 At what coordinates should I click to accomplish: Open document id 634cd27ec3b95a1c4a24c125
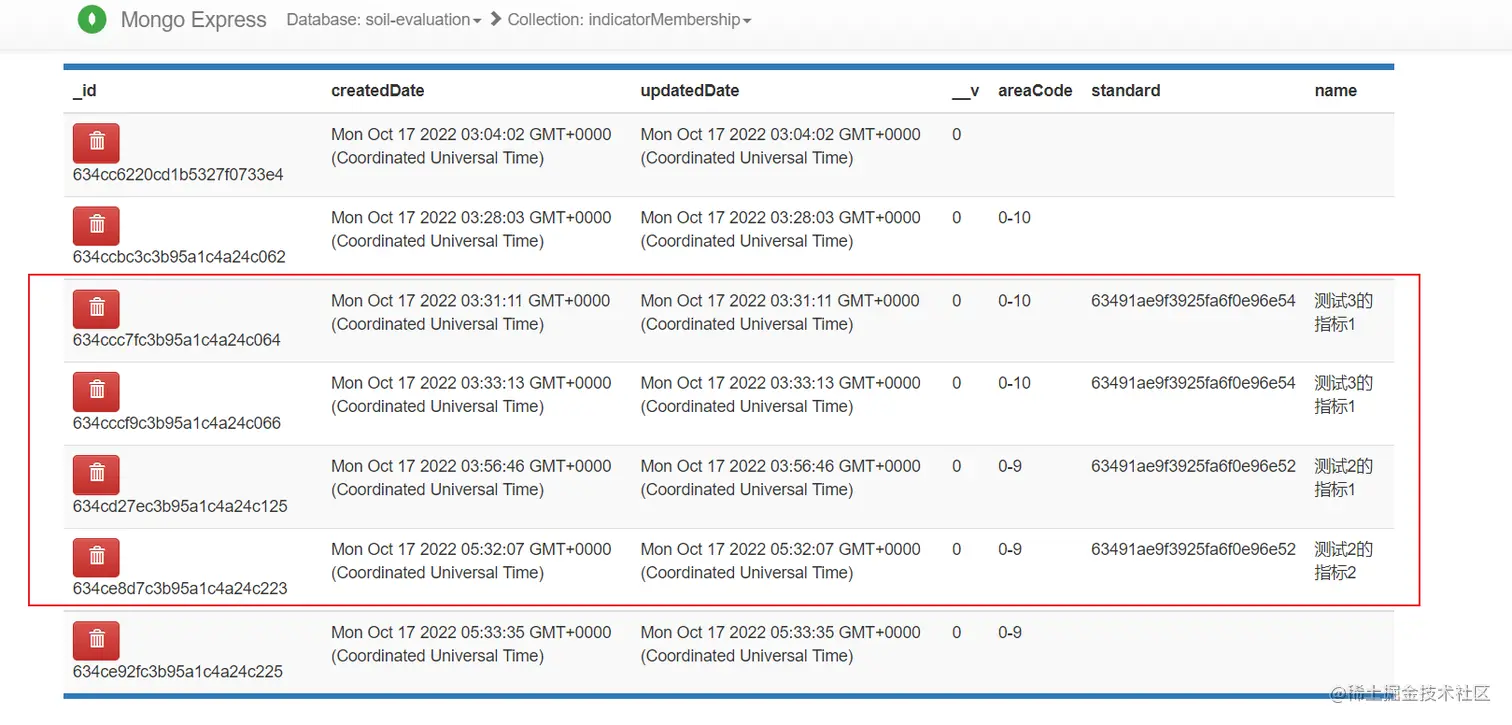click(180, 506)
